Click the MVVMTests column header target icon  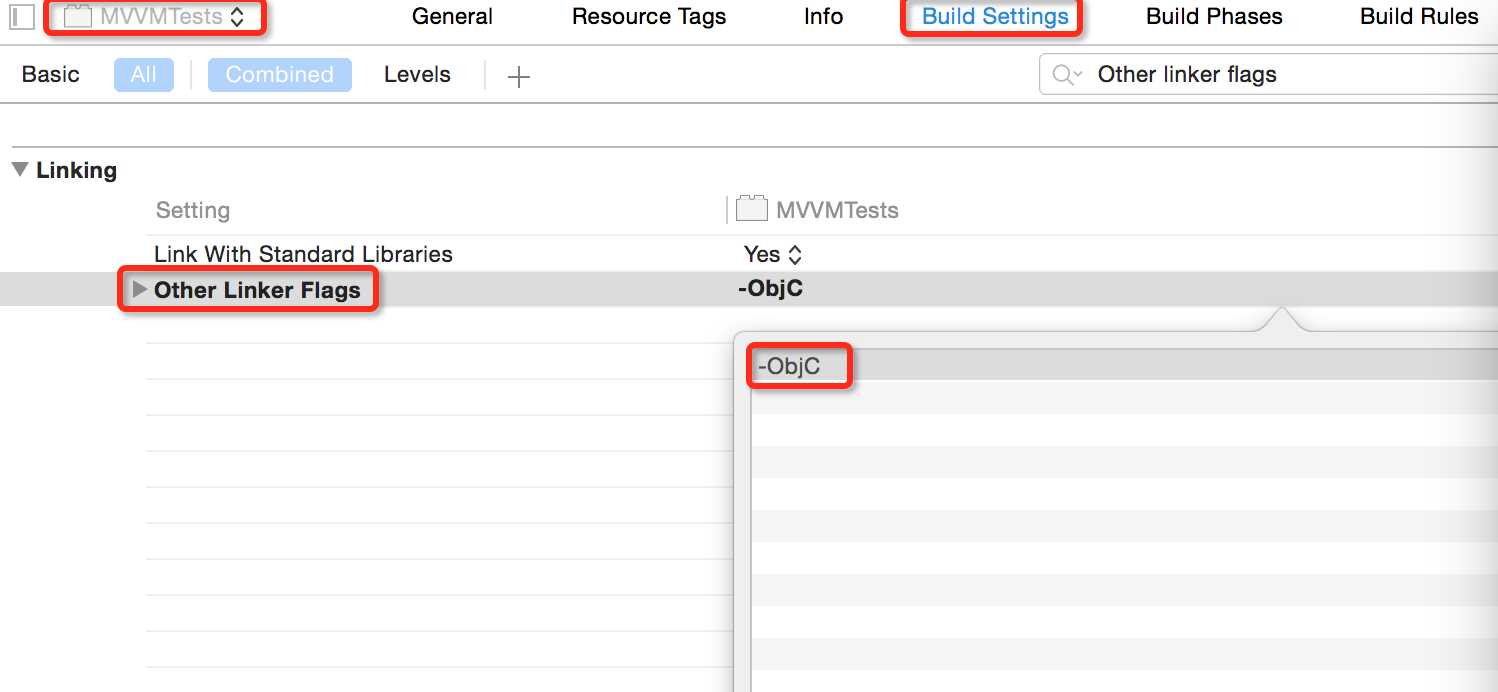pyautogui.click(x=752, y=210)
